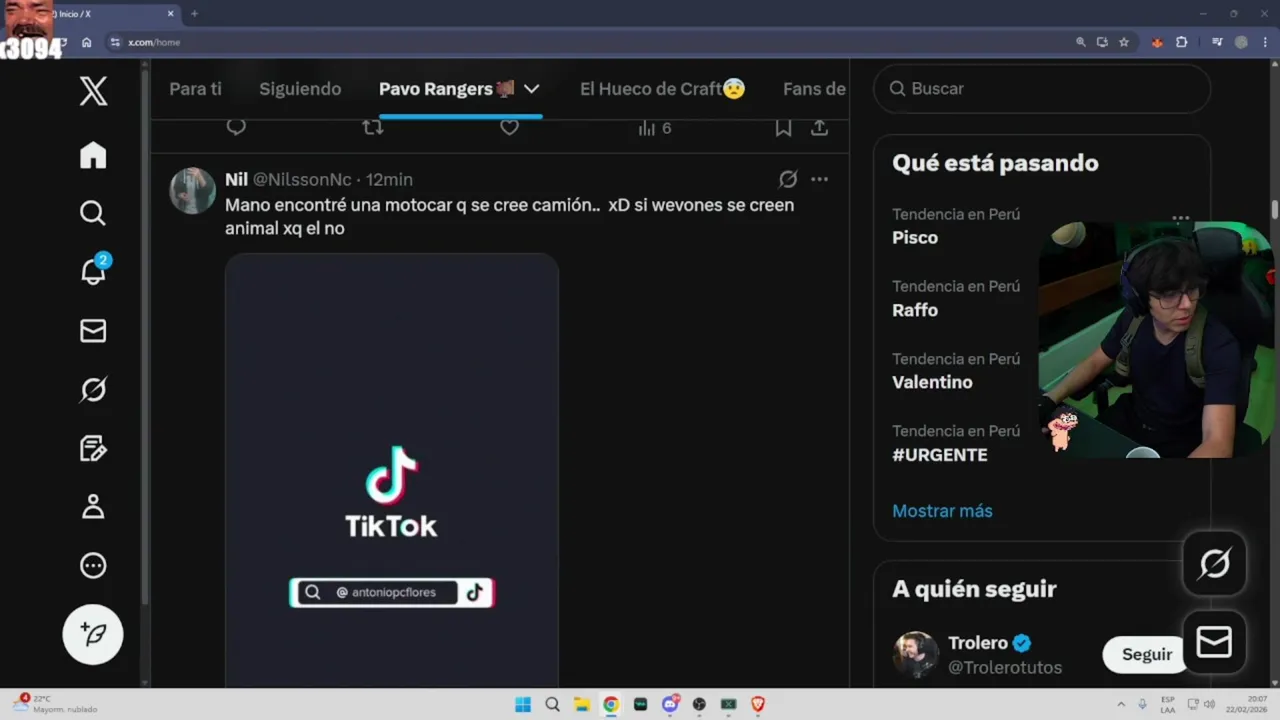
Task: Open Windows taskbar search
Action: pos(552,704)
